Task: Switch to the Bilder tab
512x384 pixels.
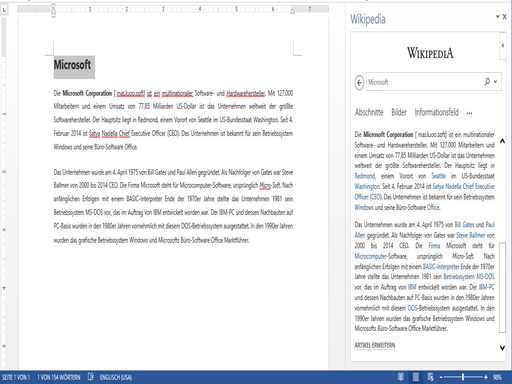Action: [399, 112]
